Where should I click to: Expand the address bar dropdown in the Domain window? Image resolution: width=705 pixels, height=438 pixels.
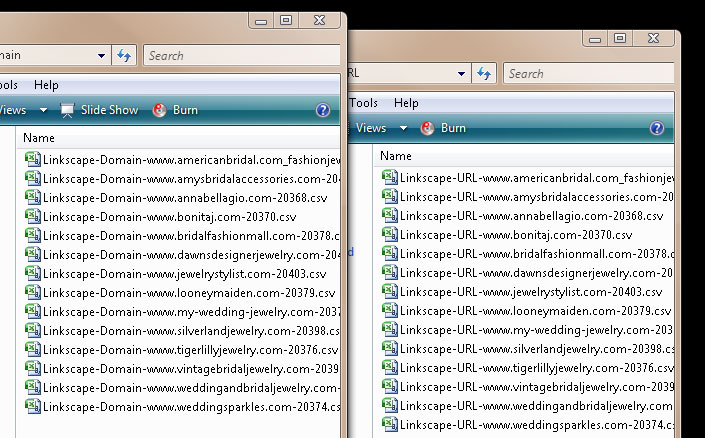tap(102, 56)
